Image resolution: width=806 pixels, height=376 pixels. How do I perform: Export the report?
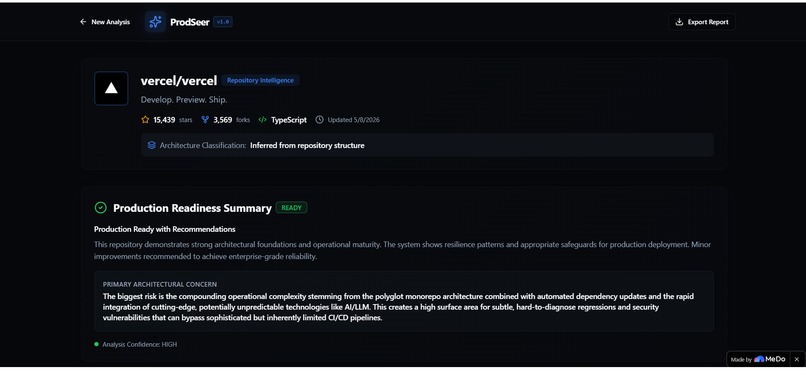click(702, 22)
